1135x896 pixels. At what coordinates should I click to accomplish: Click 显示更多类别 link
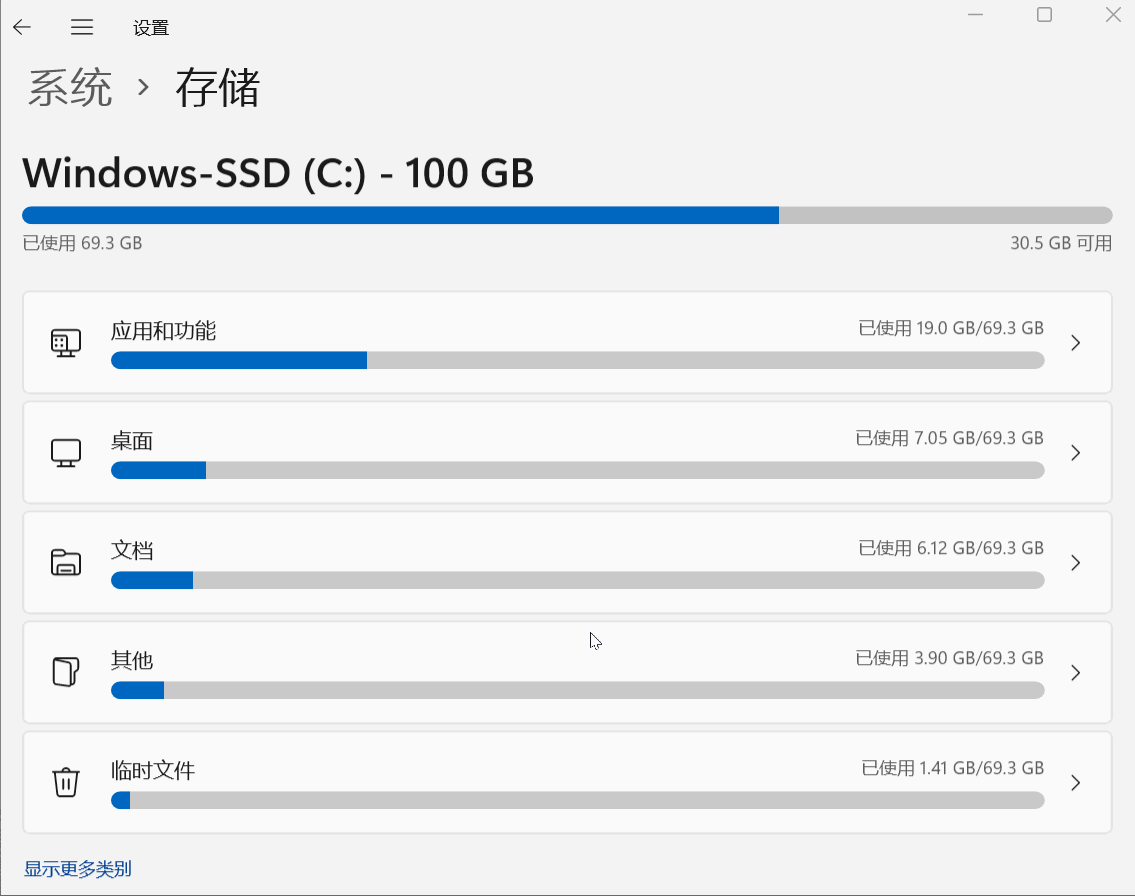tap(78, 869)
